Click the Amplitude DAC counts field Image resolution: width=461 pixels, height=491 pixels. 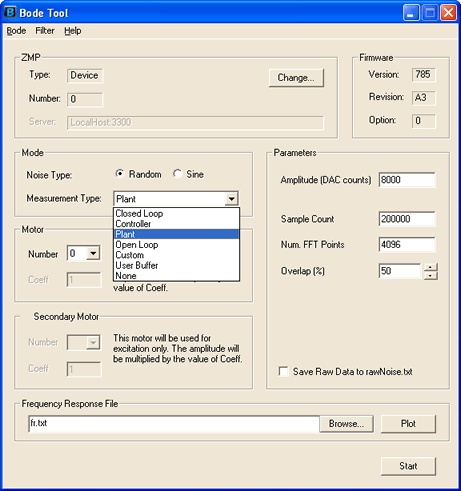click(x=407, y=180)
